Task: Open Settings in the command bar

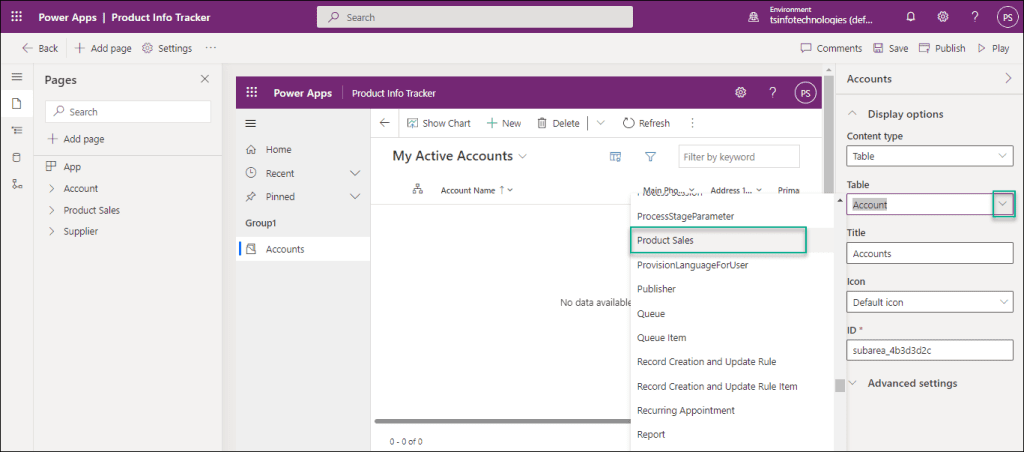Action: (167, 48)
